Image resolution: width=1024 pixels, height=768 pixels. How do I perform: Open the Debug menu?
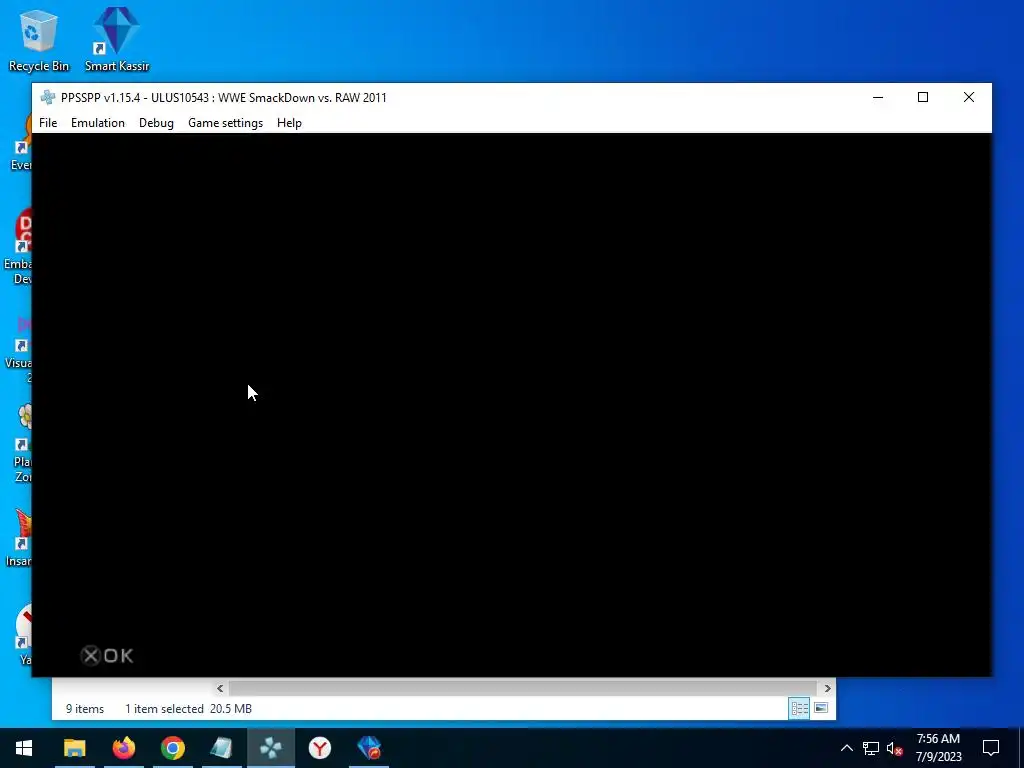click(x=156, y=123)
